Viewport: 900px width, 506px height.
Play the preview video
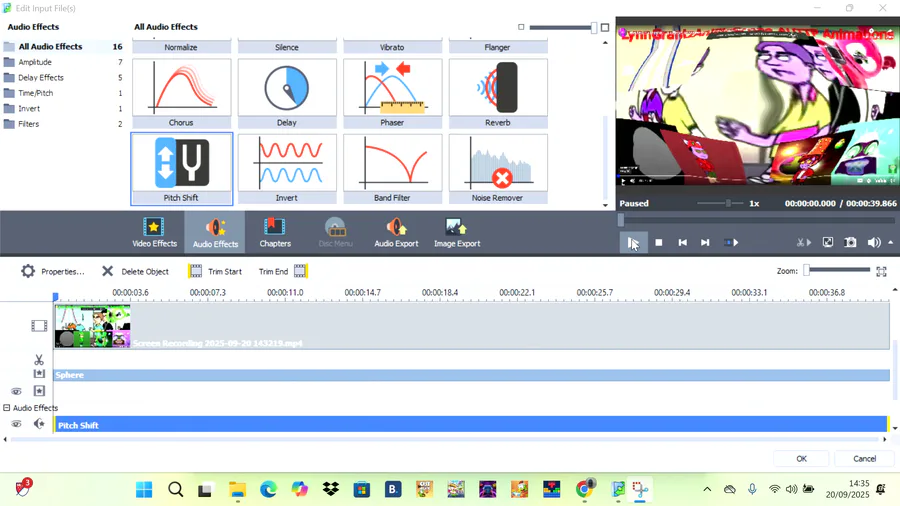(x=633, y=243)
